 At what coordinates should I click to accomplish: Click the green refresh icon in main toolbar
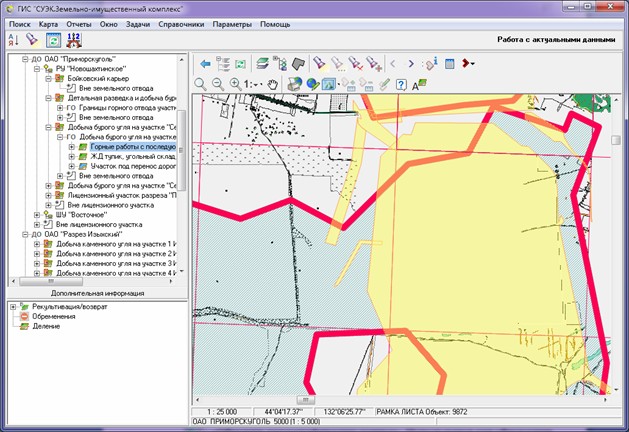[x=51, y=40]
